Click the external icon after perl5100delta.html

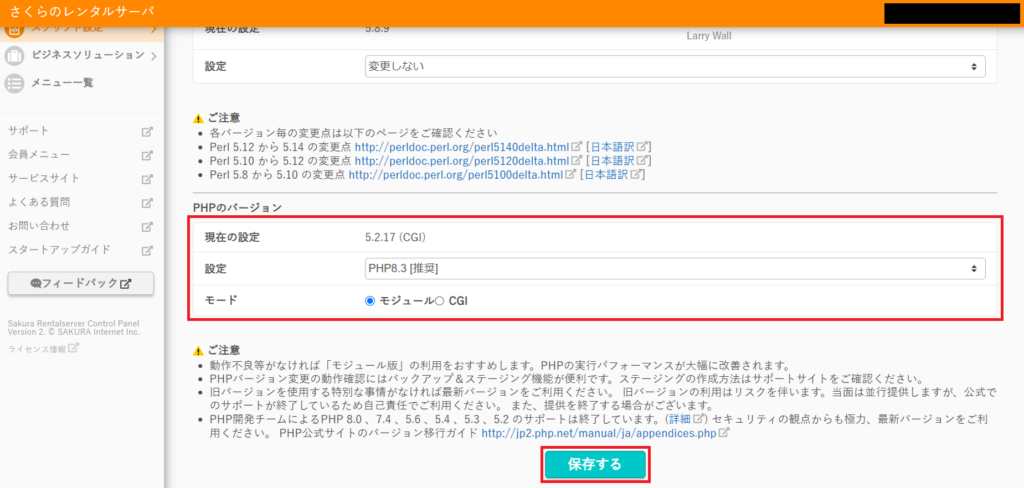click(x=569, y=174)
